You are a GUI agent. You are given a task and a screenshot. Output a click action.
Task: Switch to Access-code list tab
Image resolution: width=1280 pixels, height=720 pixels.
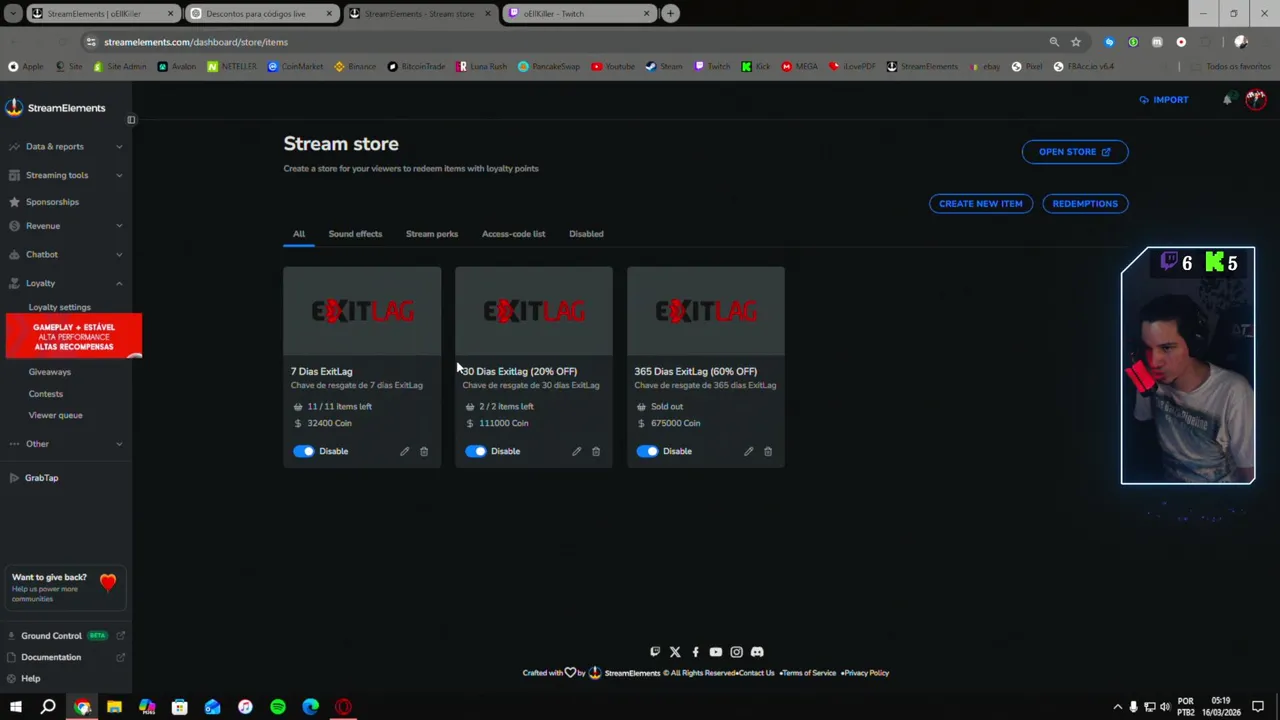coord(514,234)
